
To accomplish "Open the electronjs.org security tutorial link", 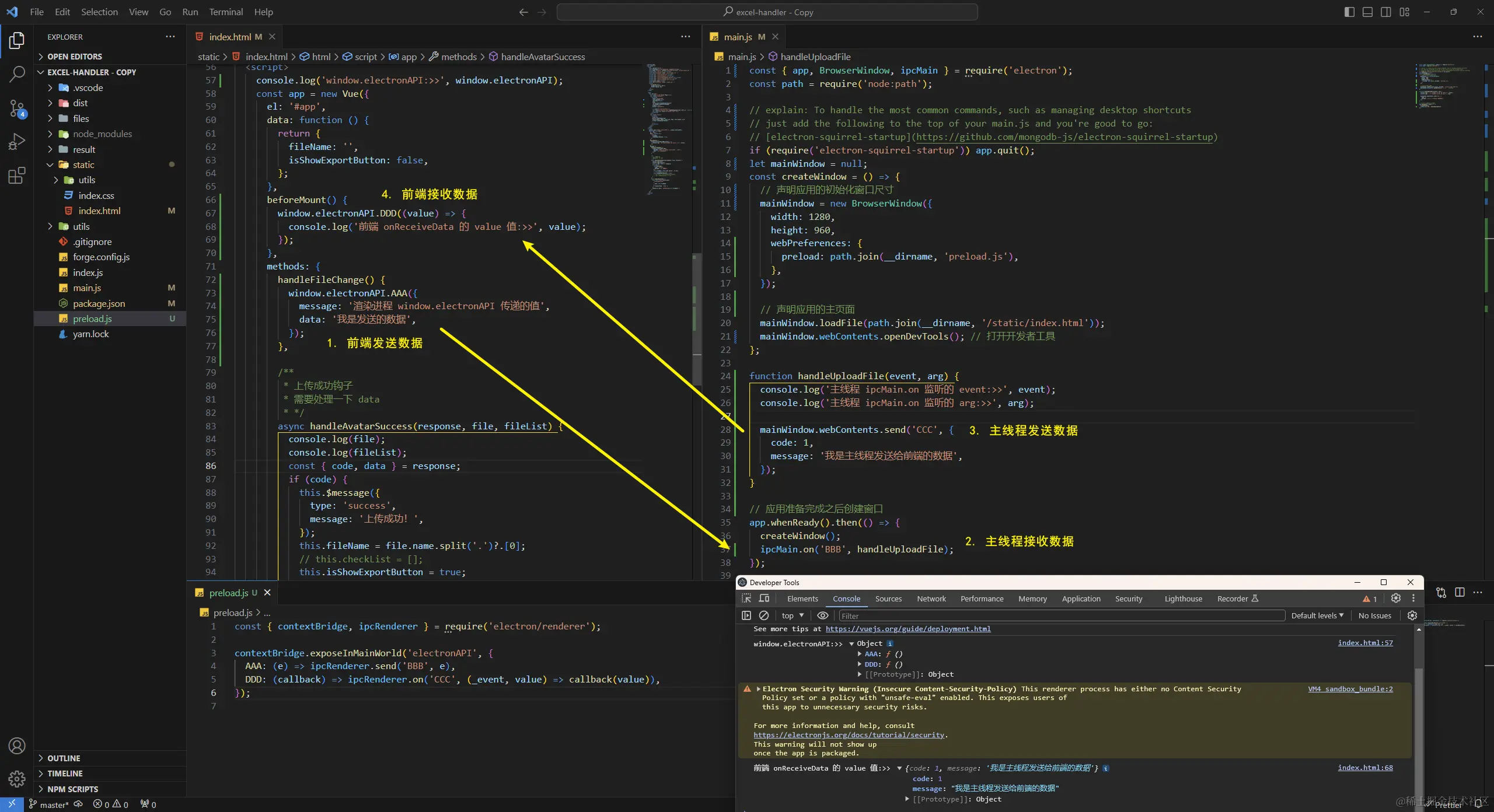I will pyautogui.click(x=849, y=735).
